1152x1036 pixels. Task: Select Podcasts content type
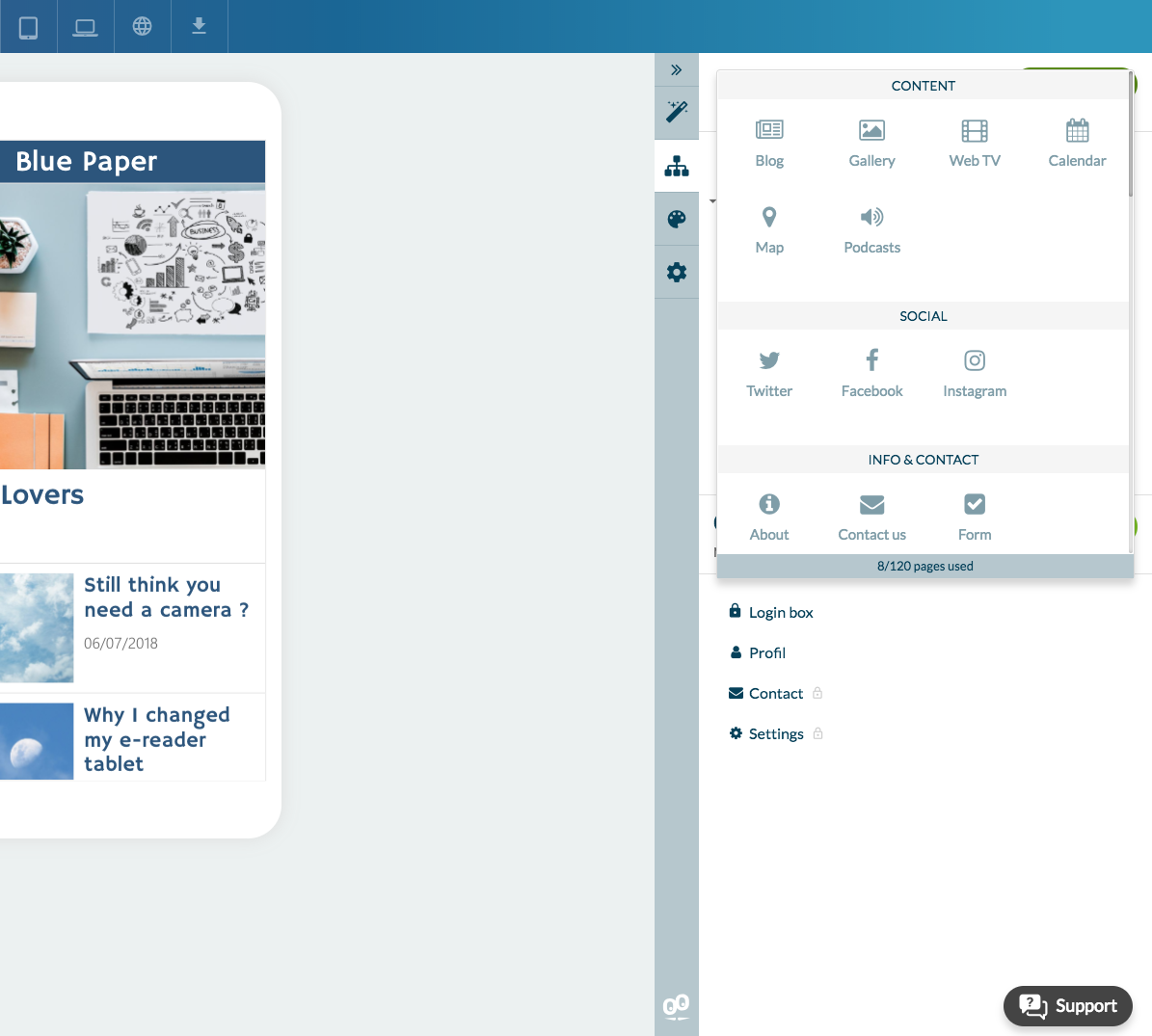(871, 229)
